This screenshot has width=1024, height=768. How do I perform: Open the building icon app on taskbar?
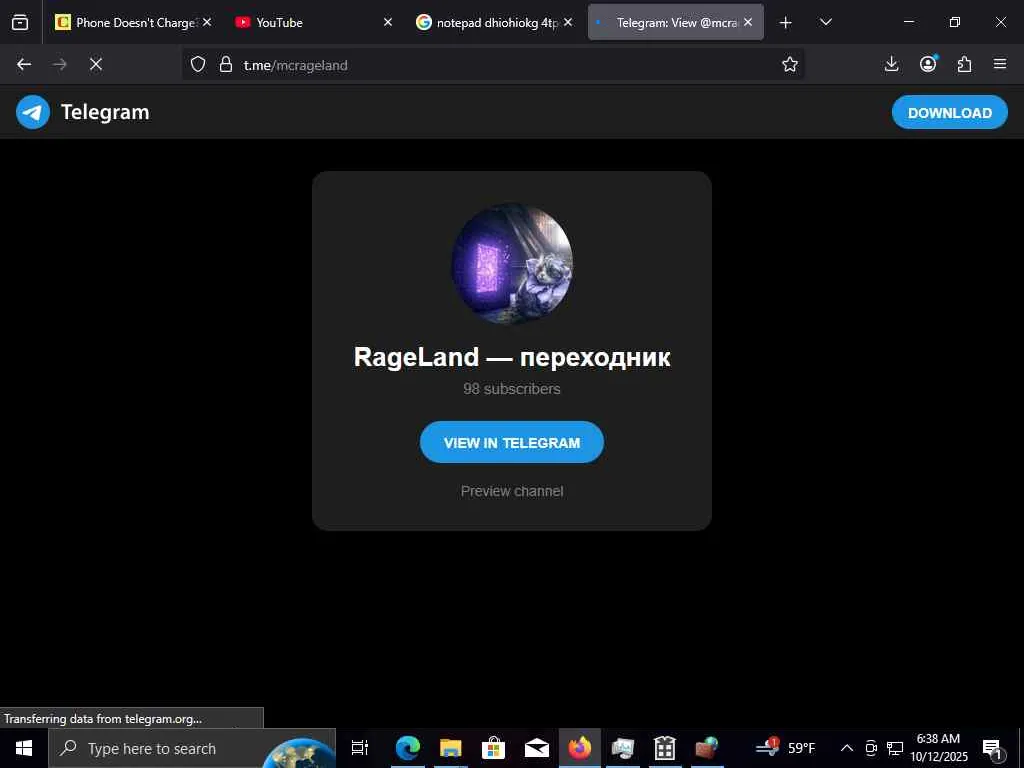[665, 748]
